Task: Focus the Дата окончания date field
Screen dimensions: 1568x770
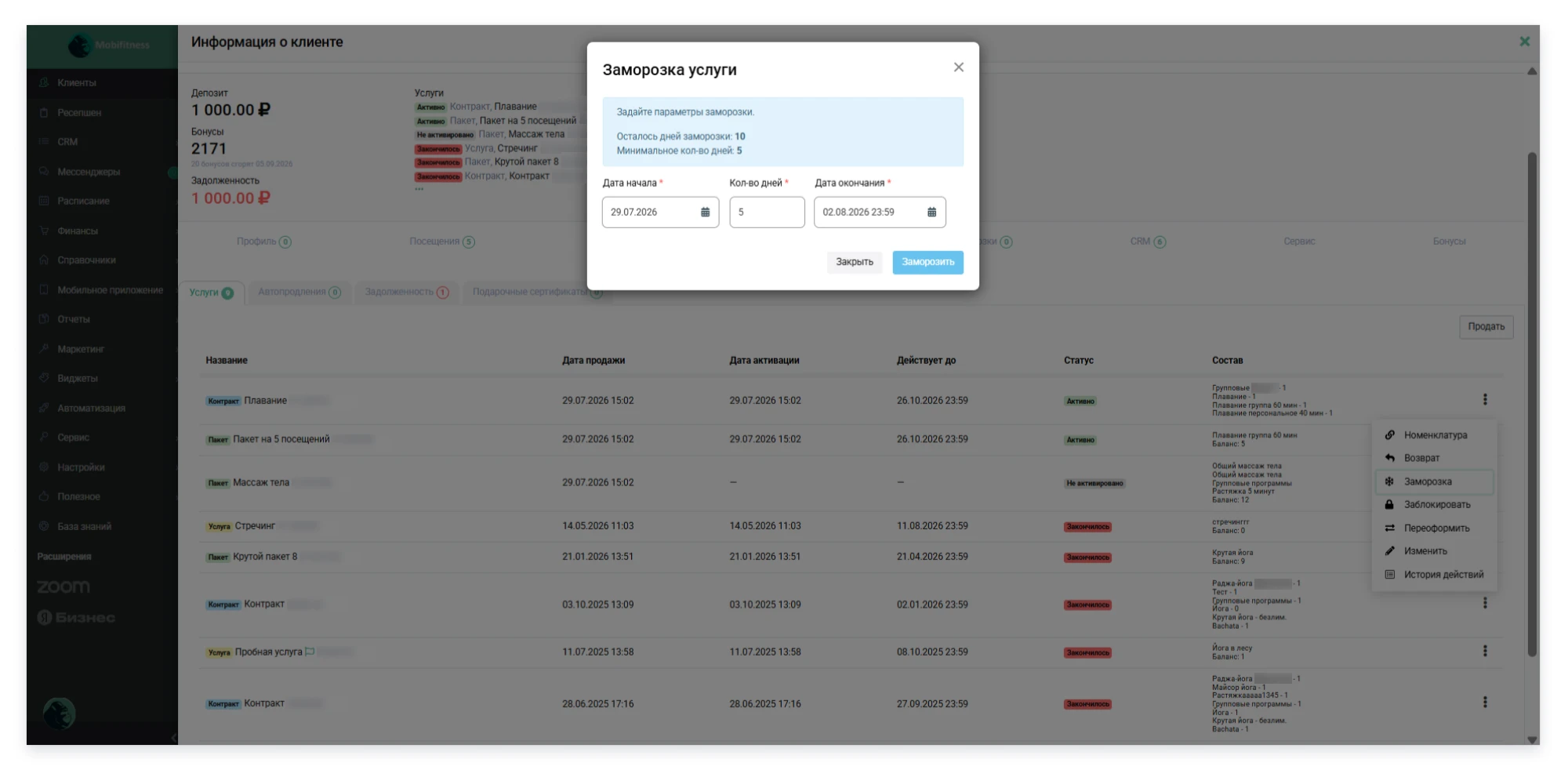Action: [879, 212]
